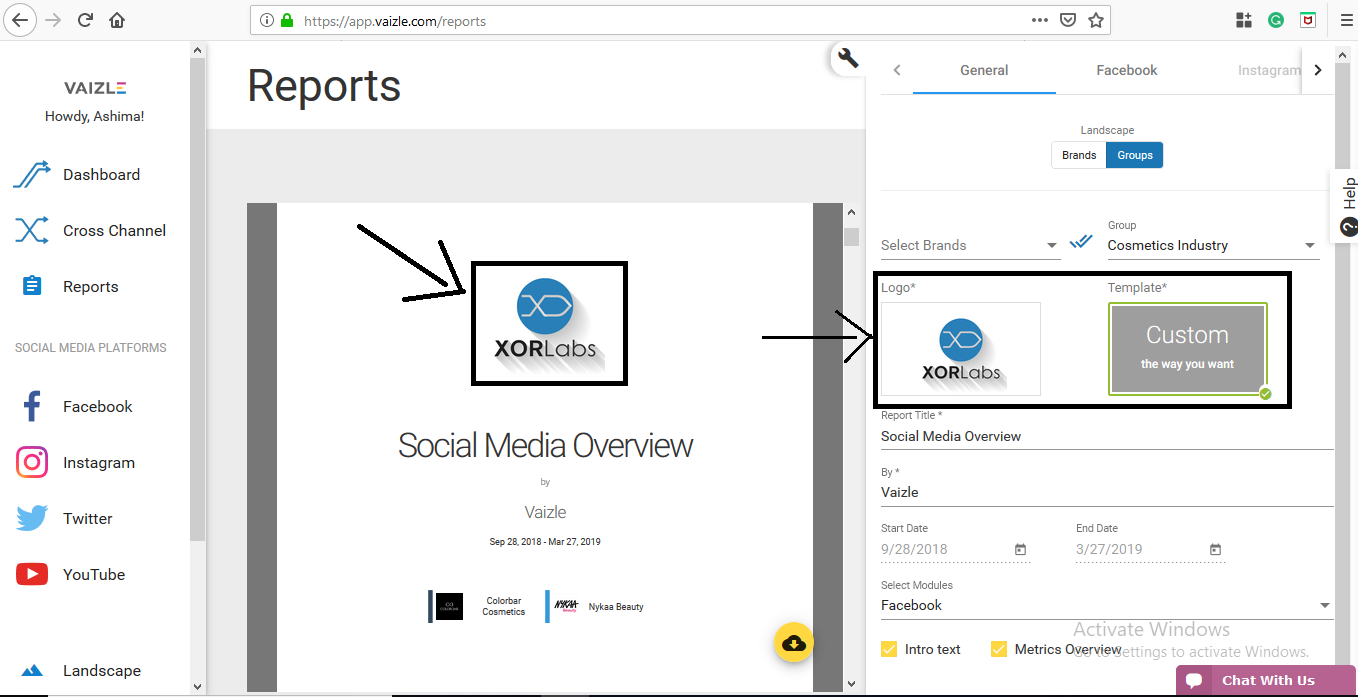Click the Instagram logo icon in sidebar

tap(32, 462)
